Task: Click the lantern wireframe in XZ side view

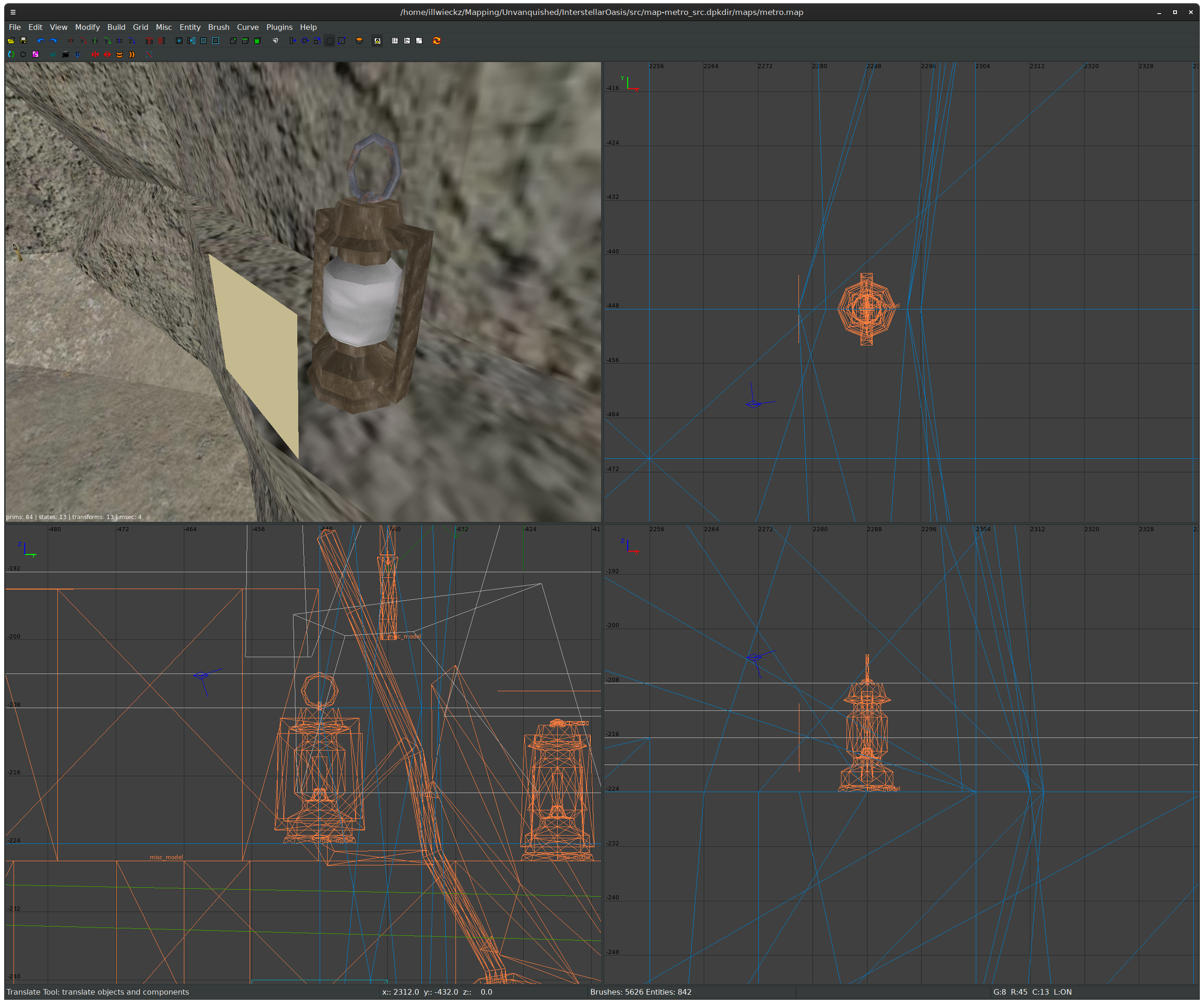Action: (867, 723)
